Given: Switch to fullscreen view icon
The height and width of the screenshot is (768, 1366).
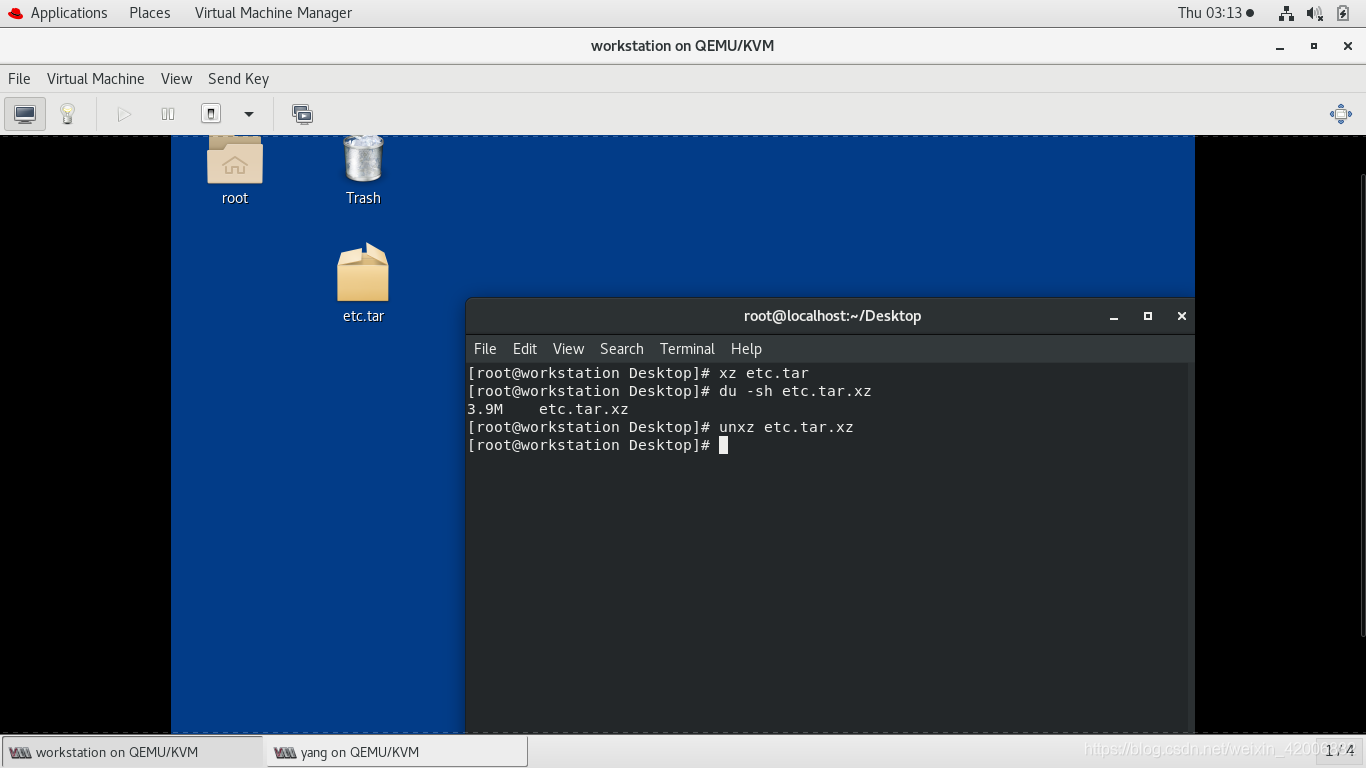Looking at the screenshot, I should pos(1341,114).
